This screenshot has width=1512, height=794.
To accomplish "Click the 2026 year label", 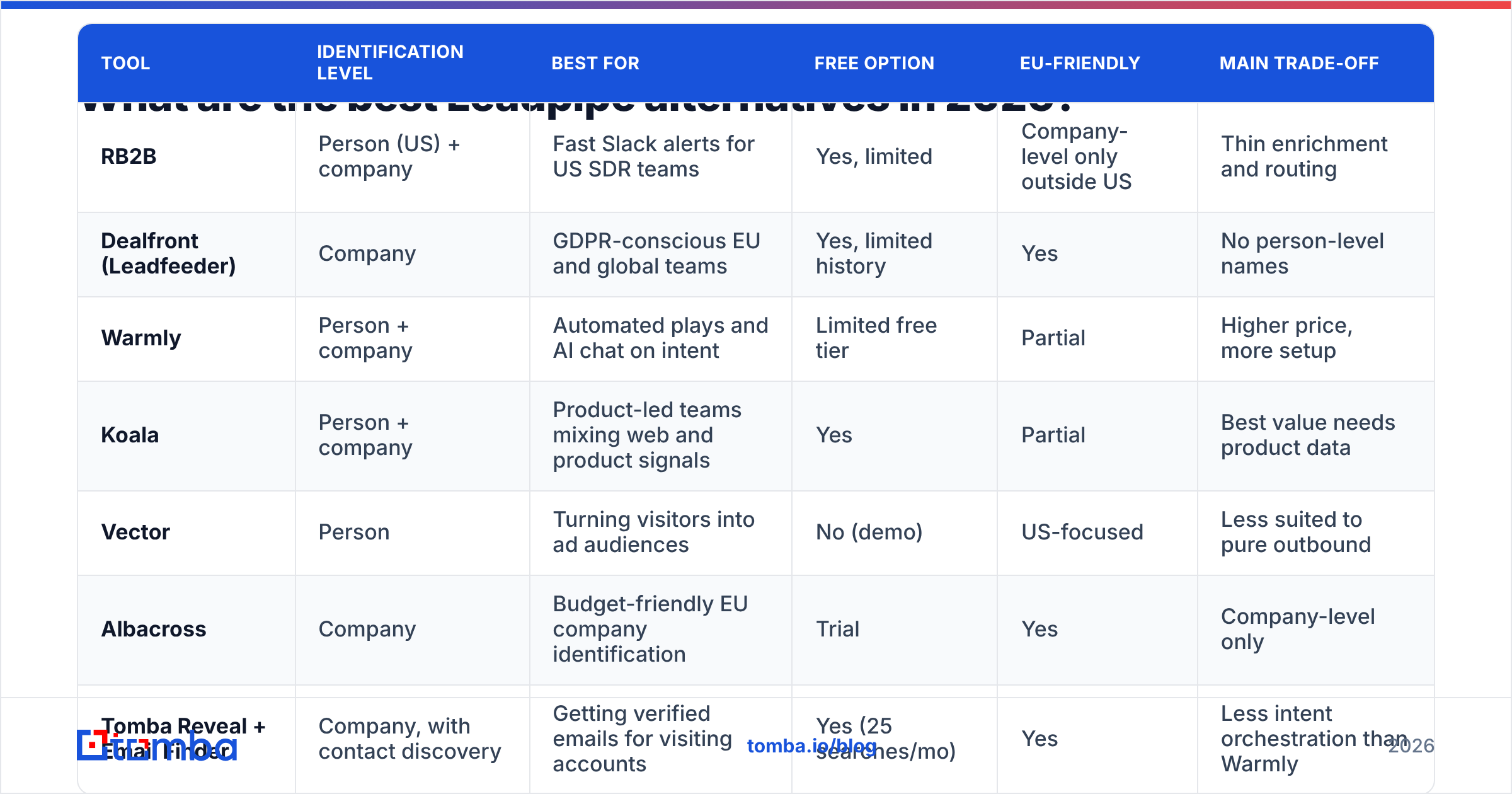I will pyautogui.click(x=1411, y=746).
